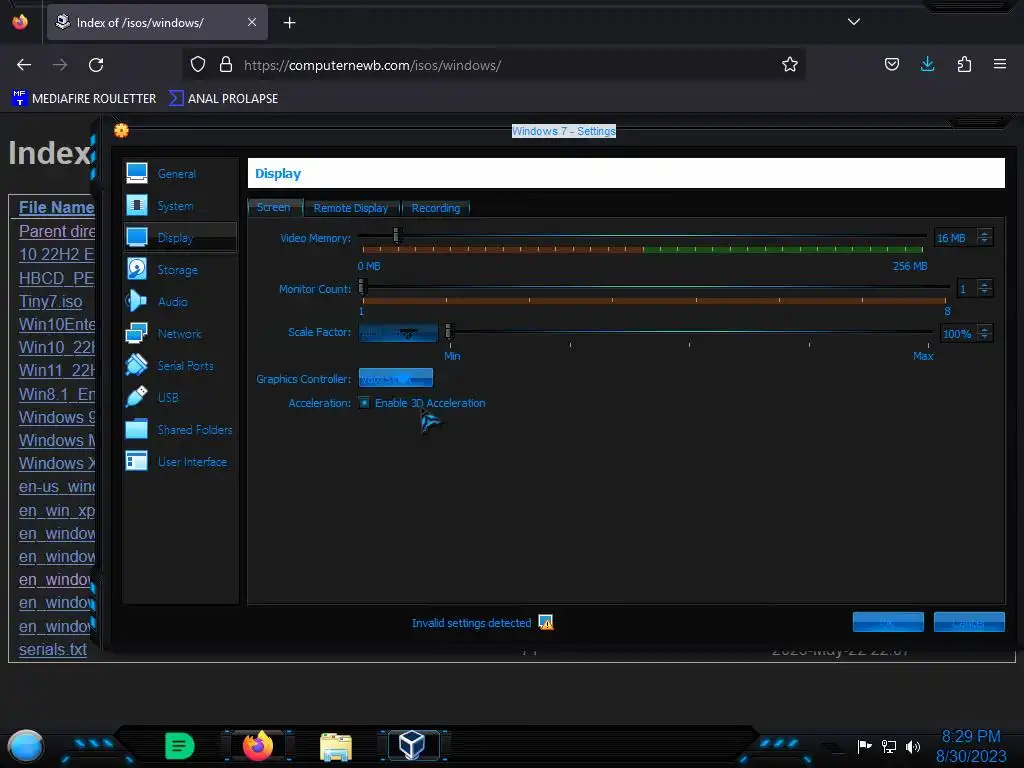Click Monitor Count slider handle
The height and width of the screenshot is (768, 1024).
coord(362,286)
